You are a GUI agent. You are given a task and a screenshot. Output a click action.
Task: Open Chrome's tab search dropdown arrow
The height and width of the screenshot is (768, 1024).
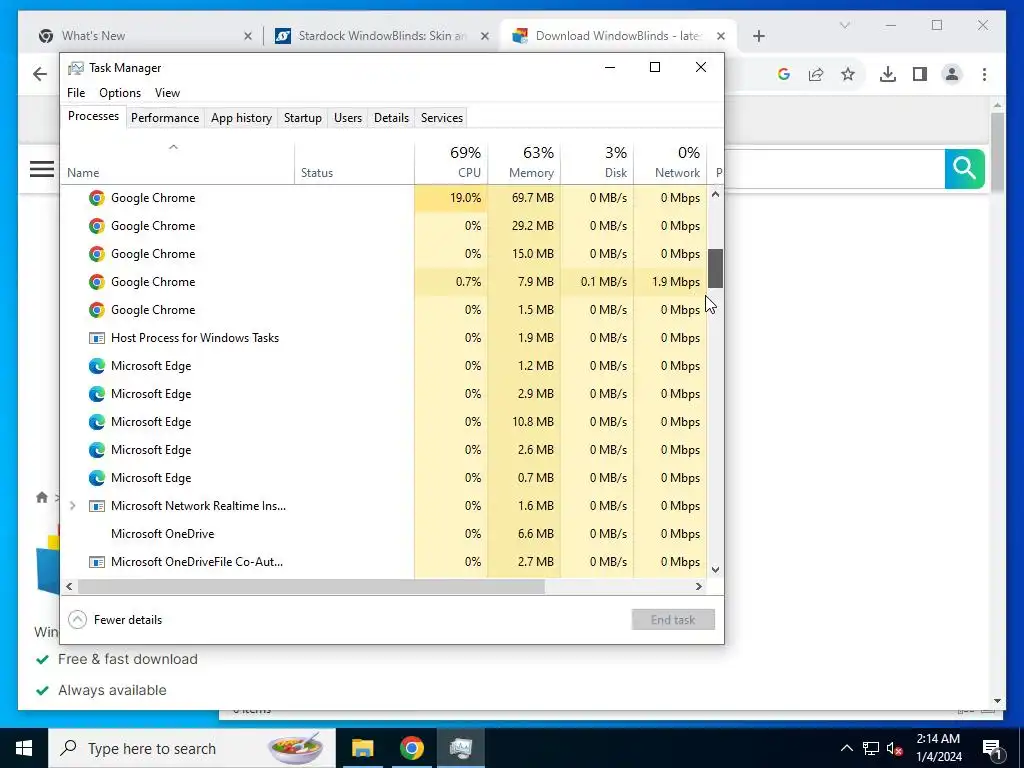click(x=844, y=25)
